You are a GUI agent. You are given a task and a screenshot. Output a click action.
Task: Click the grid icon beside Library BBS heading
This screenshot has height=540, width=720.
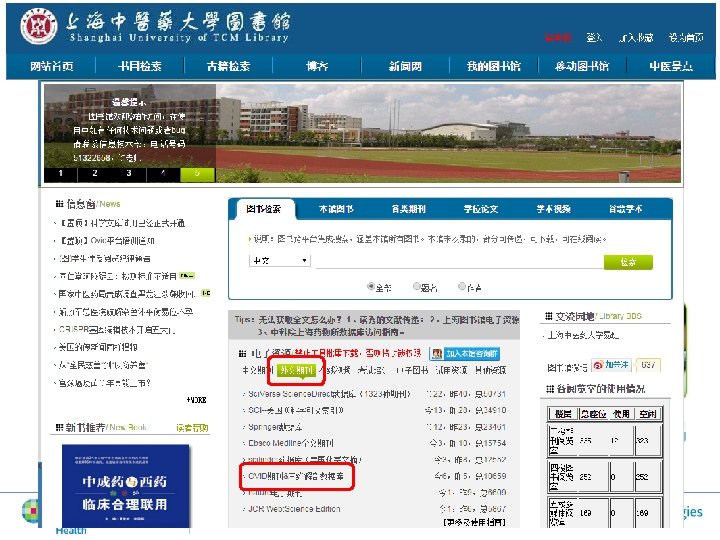[x=549, y=316]
